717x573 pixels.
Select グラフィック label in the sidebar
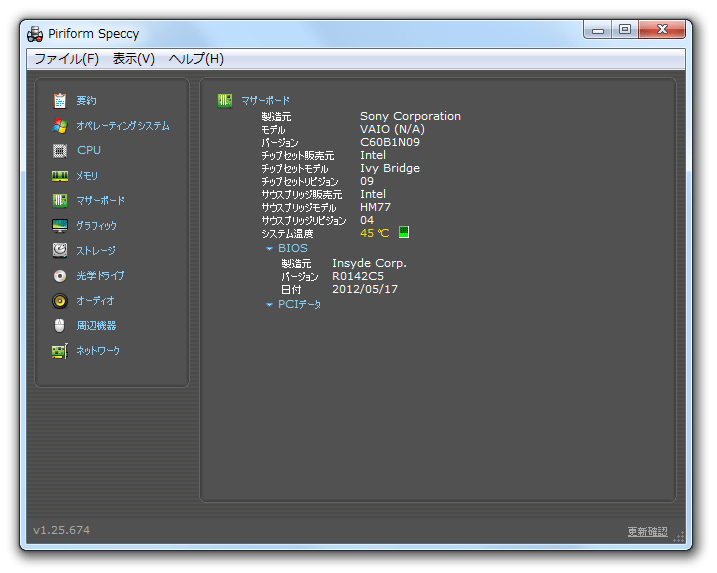pyautogui.click(x=96, y=225)
